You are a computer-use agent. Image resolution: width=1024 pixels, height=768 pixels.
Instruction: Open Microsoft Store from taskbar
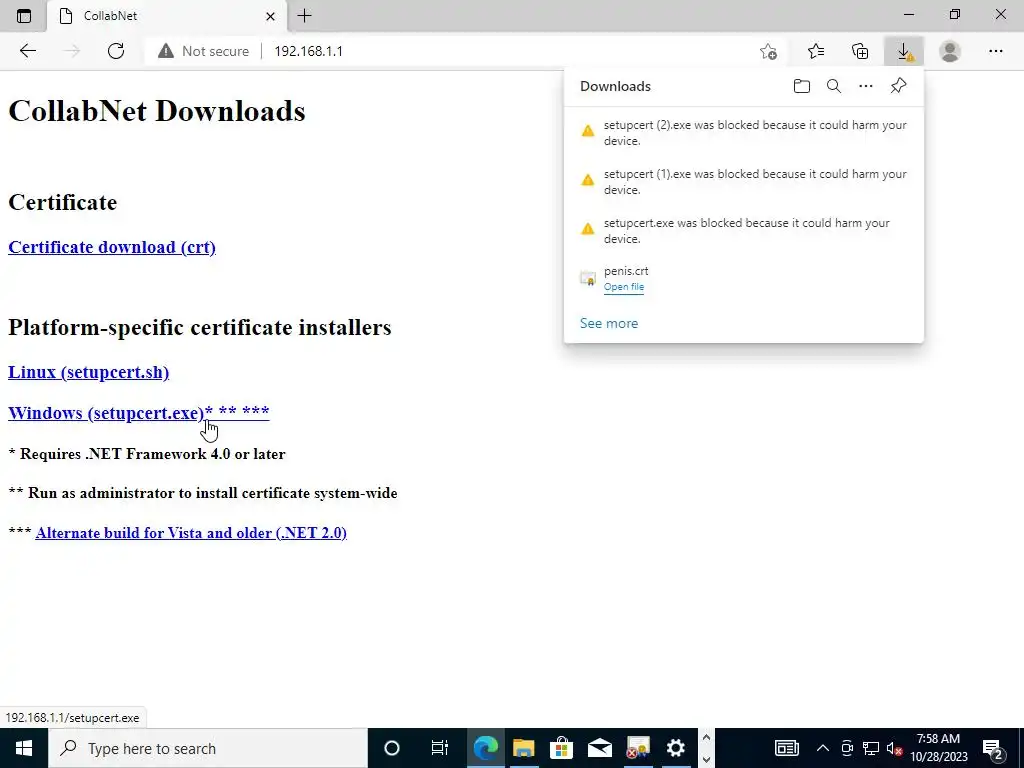coord(561,748)
